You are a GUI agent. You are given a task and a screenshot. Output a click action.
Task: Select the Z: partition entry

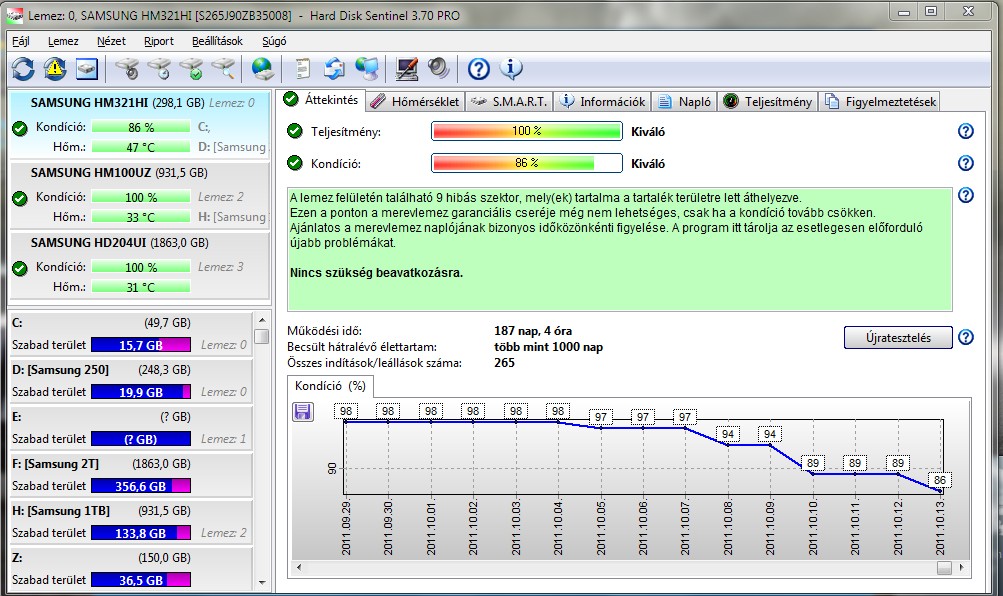[130, 569]
